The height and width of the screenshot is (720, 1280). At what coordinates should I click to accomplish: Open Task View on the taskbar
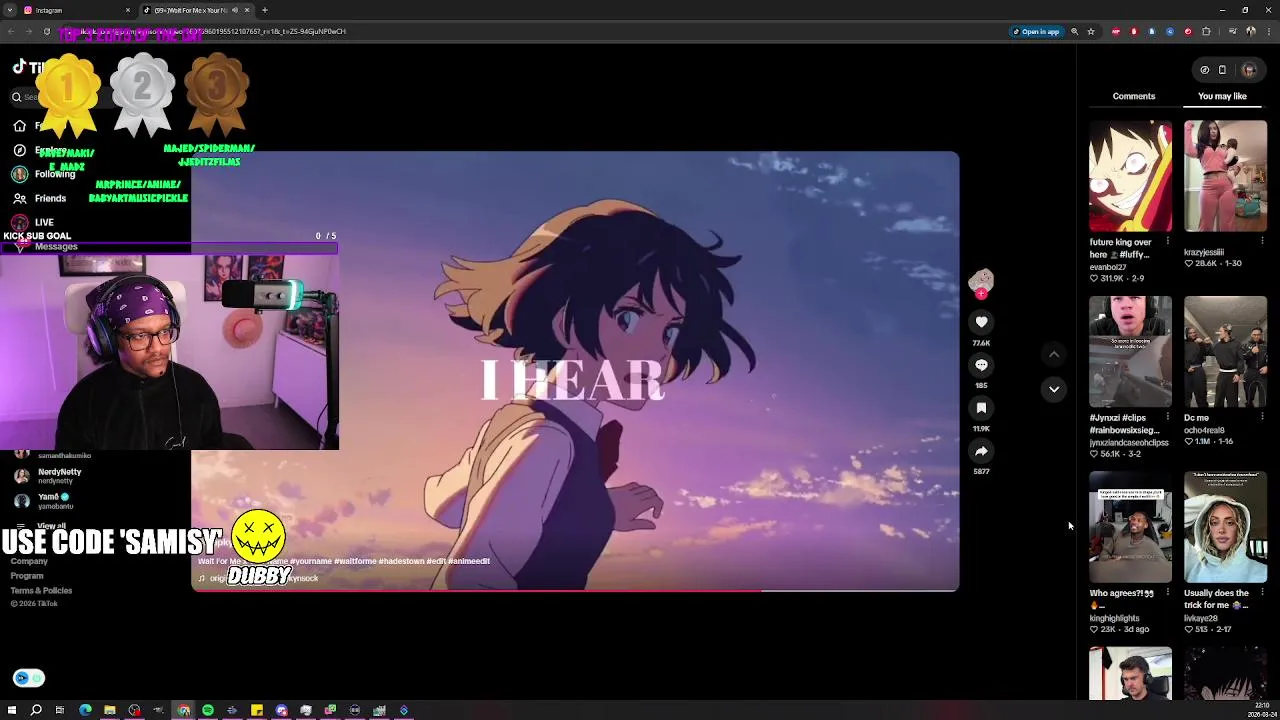[x=60, y=710]
